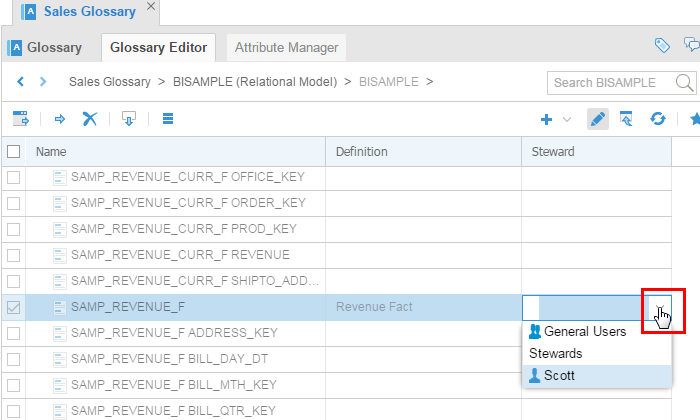The width and height of the screenshot is (700, 420).
Task: Click the export download icon
Action: 129,119
